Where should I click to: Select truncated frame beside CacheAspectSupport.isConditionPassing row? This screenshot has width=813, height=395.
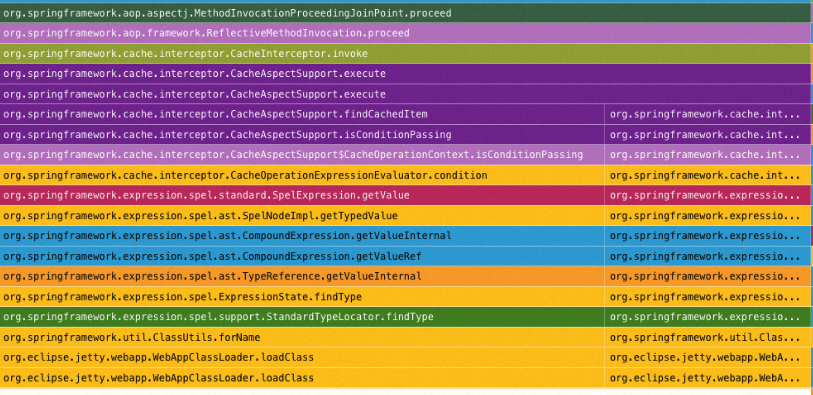pos(708,135)
